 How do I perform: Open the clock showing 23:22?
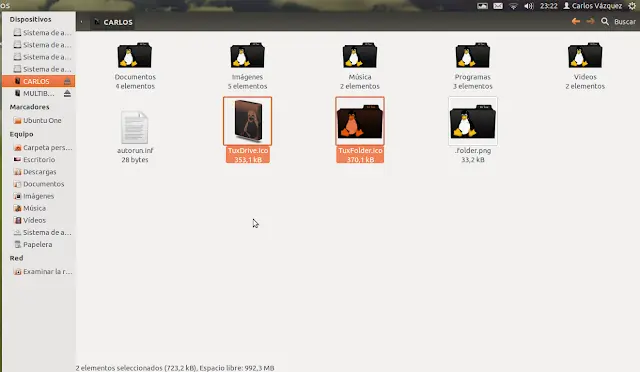point(549,6)
